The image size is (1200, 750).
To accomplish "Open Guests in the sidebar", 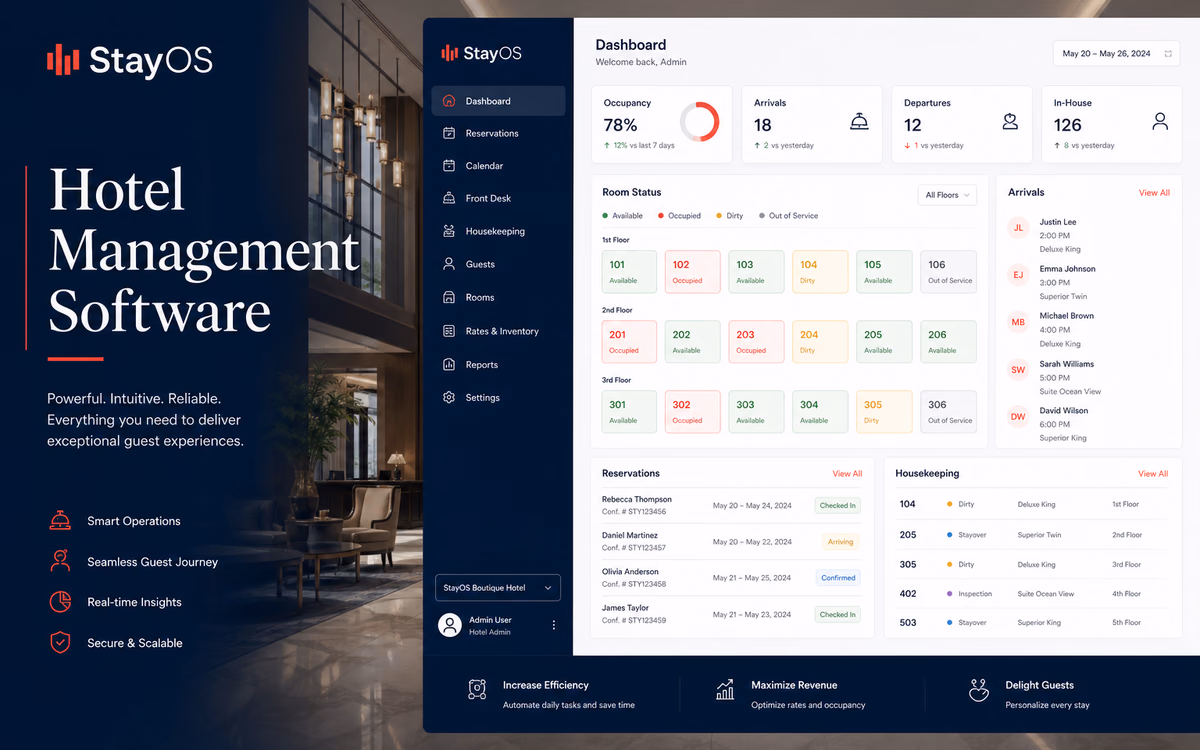I will 498,264.
